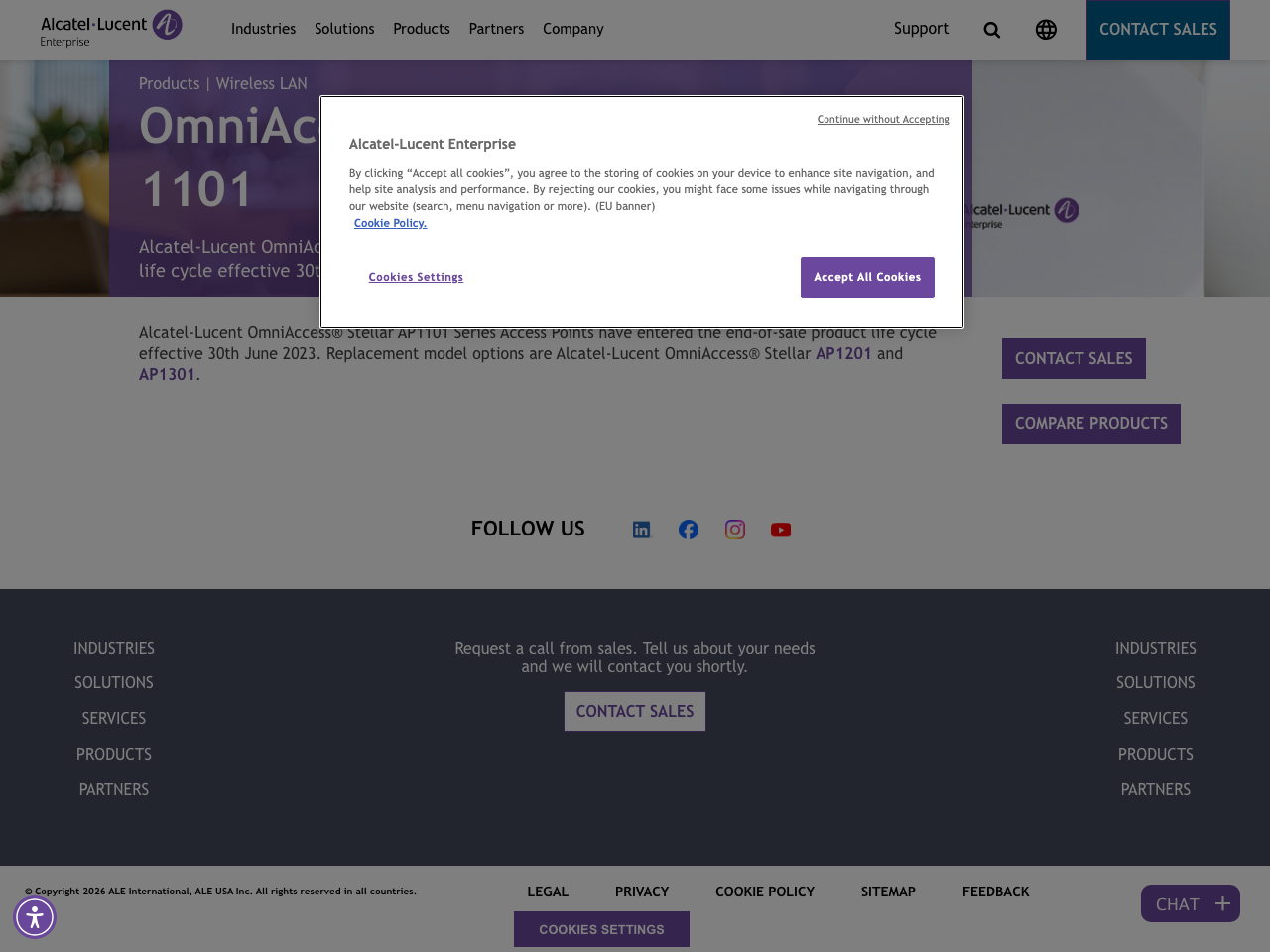Open the COMPARE PRODUCTS page
Screen dimensions: 1270x952
[x=1090, y=421]
